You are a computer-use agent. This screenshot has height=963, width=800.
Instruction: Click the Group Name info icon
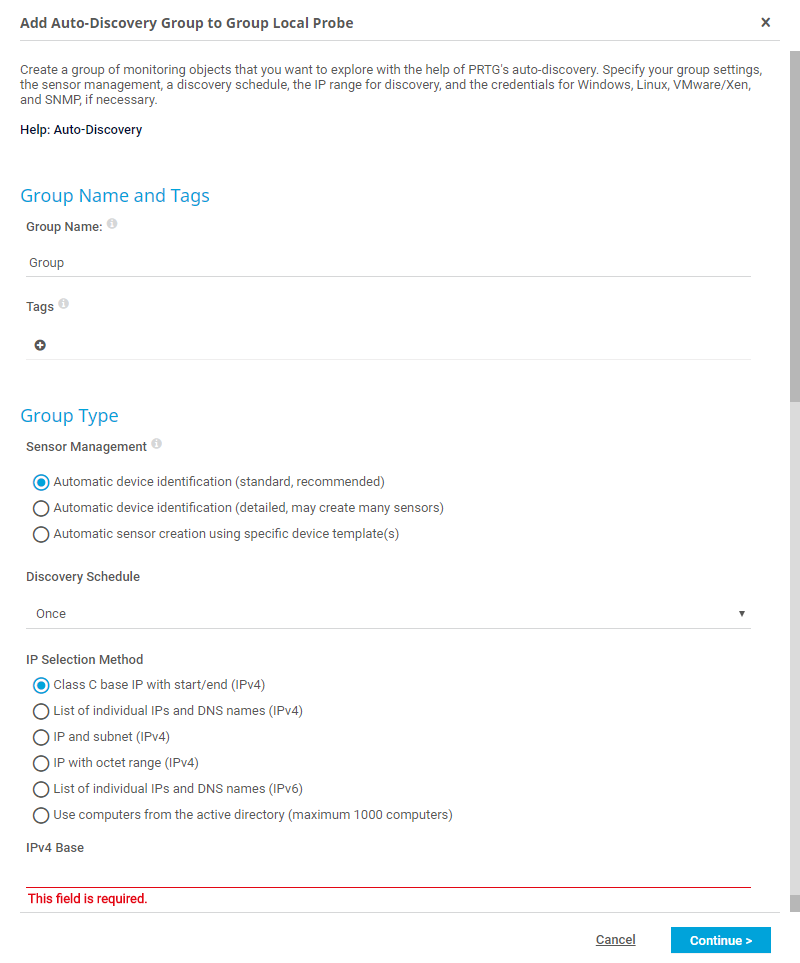(x=112, y=225)
